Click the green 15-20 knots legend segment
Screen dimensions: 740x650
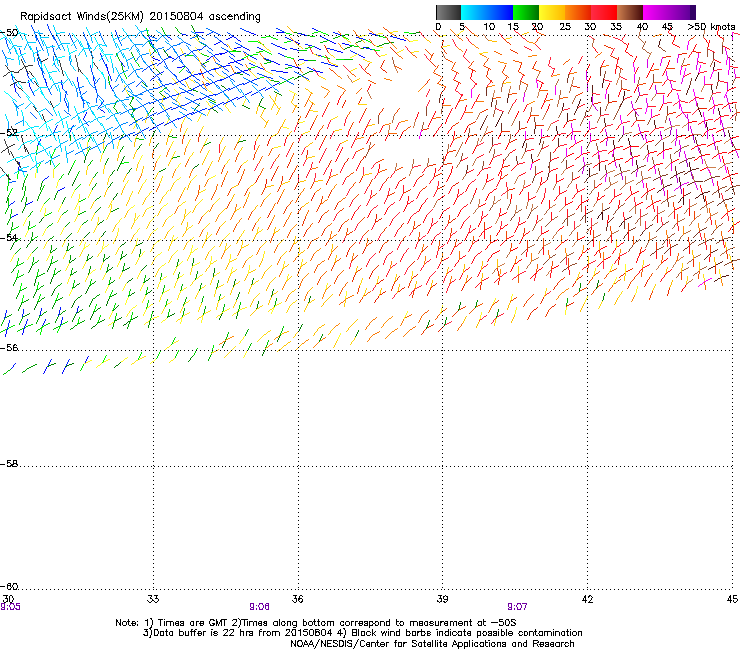(526, 12)
